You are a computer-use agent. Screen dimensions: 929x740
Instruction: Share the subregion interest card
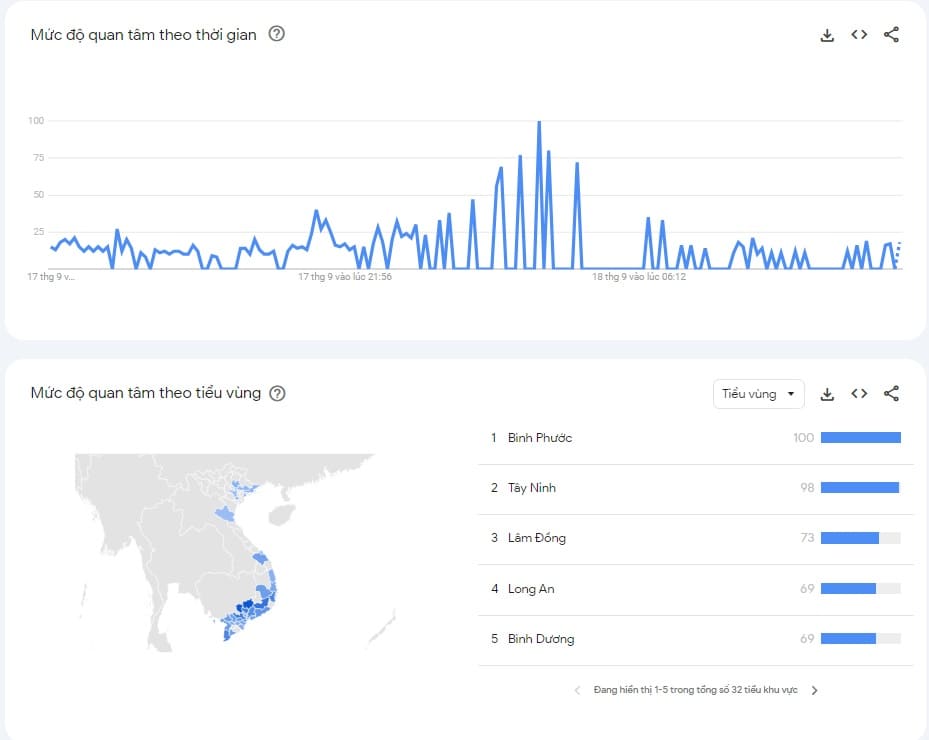[x=891, y=394]
